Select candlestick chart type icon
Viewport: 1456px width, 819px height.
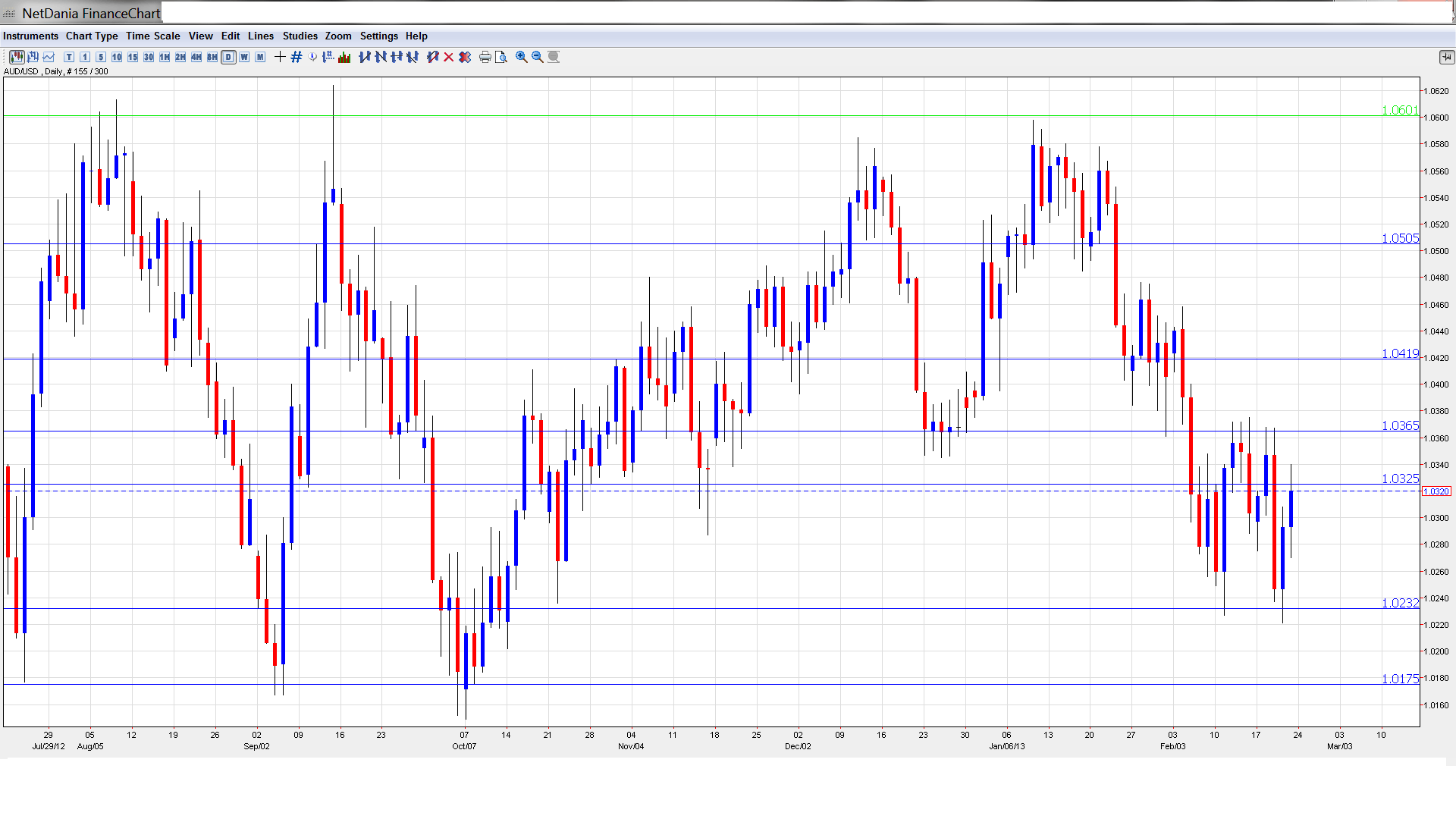coord(17,57)
